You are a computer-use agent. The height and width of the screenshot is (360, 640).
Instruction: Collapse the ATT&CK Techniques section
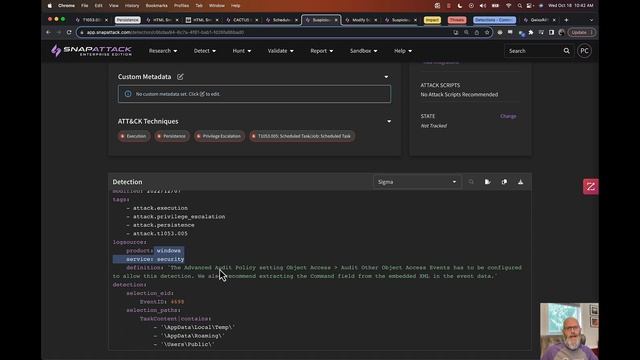[389, 121]
